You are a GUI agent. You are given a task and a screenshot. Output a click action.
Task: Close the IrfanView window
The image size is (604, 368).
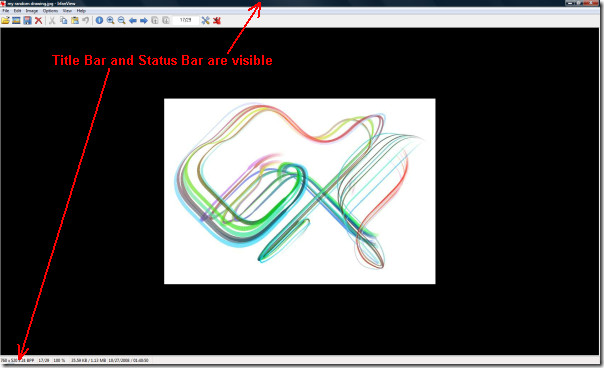[592, 3]
